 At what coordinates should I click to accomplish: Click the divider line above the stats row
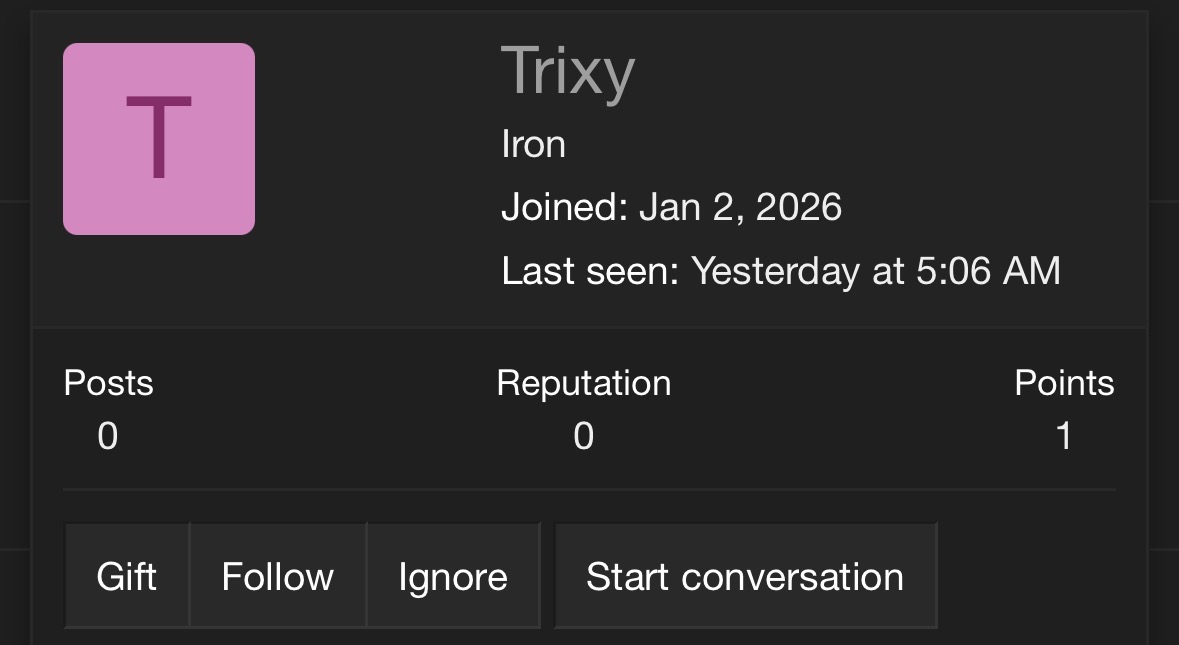point(589,326)
